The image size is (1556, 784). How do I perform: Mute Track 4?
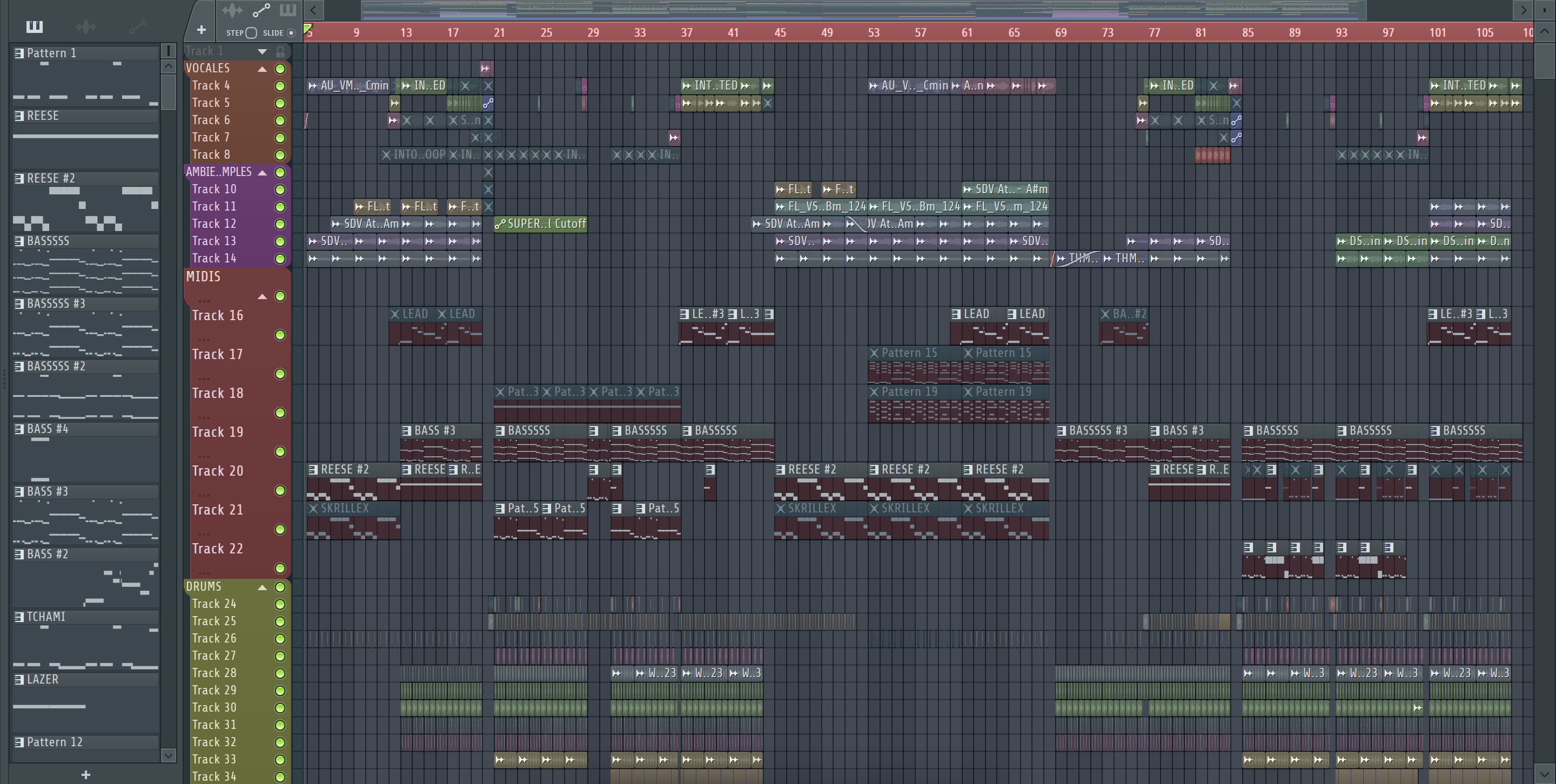[x=280, y=86]
